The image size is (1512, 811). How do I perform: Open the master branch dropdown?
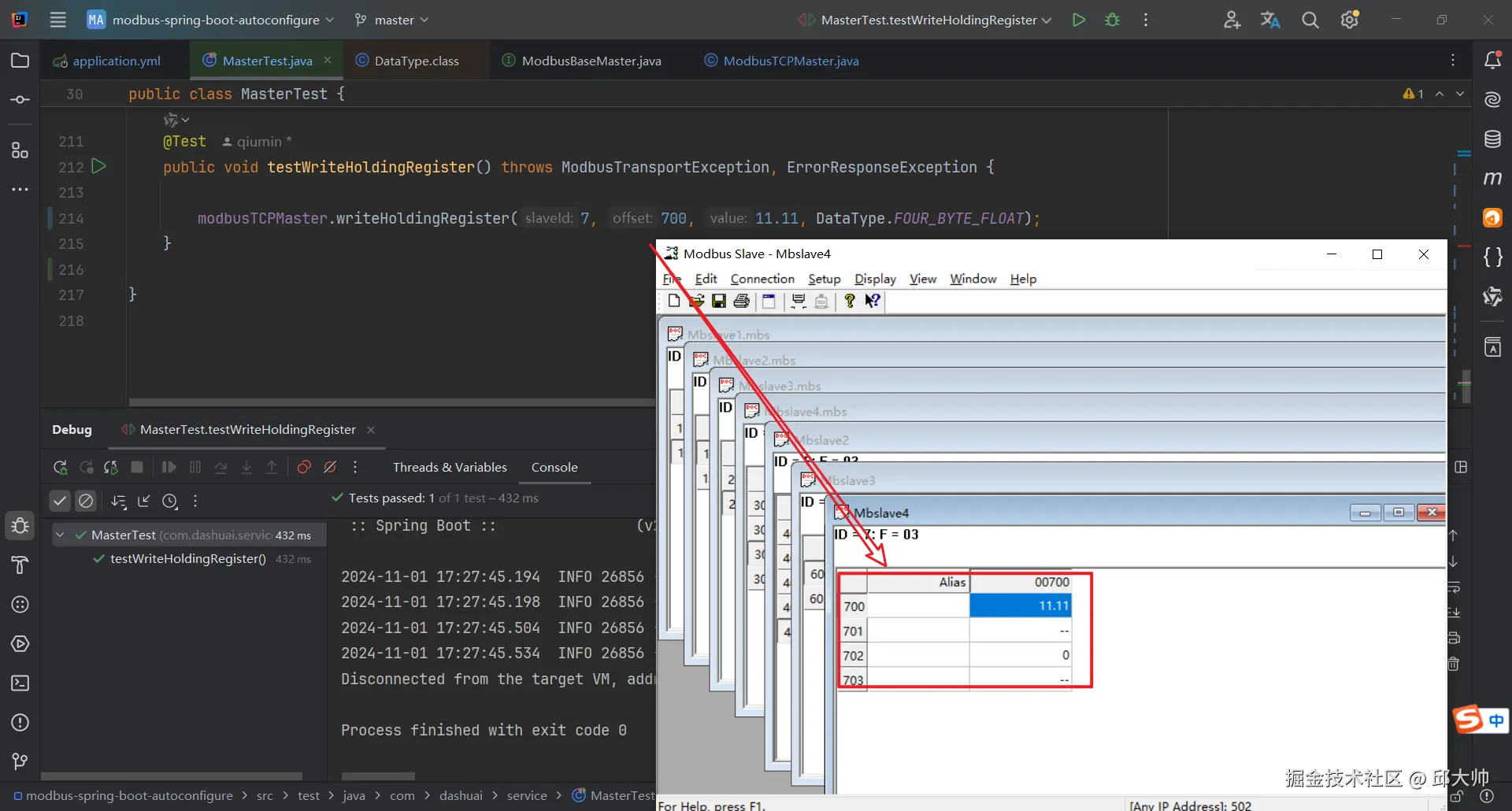pos(391,20)
